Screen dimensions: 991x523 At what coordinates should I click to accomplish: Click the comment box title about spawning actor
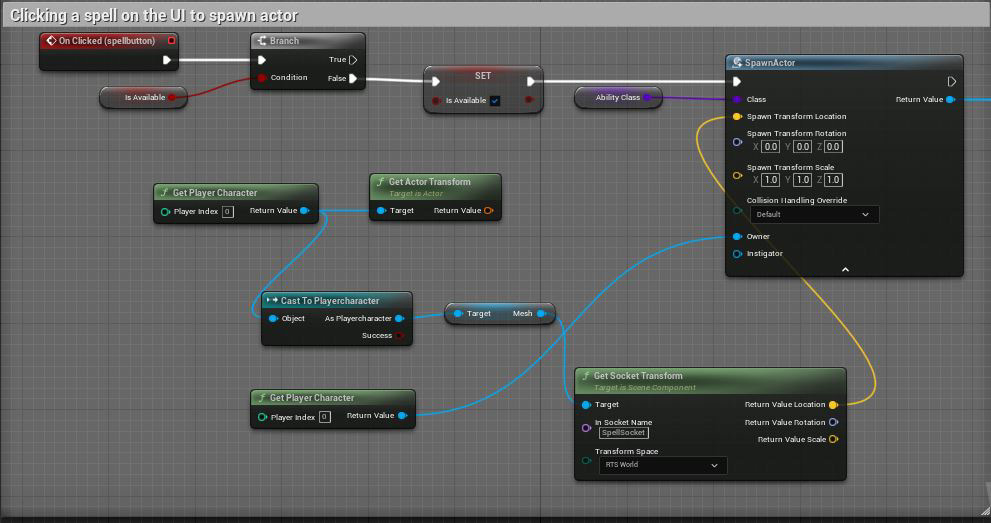point(154,15)
